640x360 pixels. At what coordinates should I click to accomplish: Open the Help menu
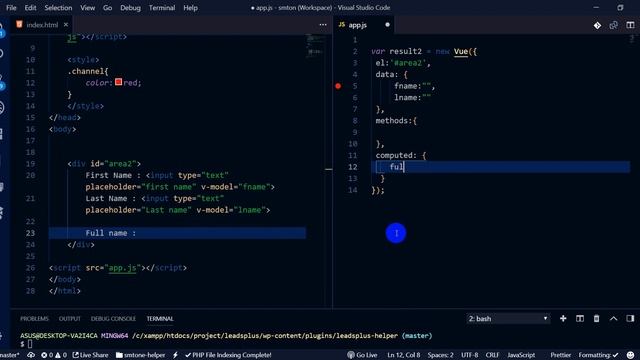(190, 8)
